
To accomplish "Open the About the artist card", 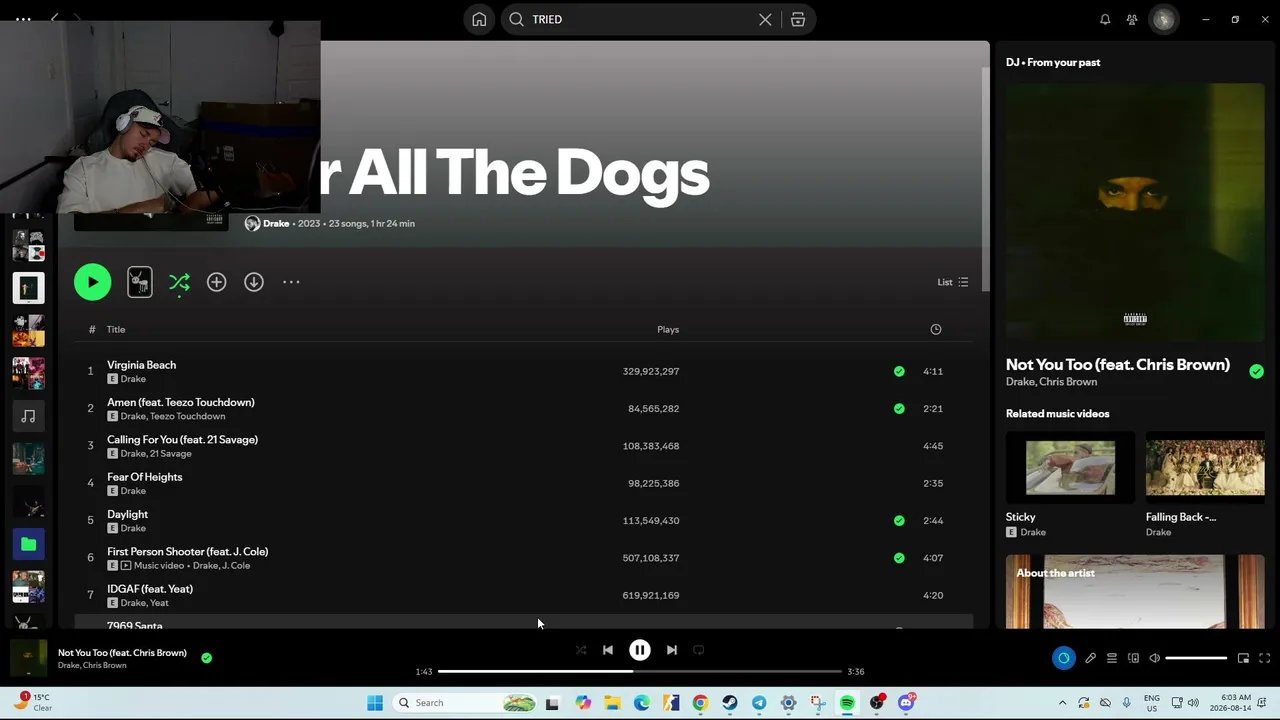I will point(1135,592).
